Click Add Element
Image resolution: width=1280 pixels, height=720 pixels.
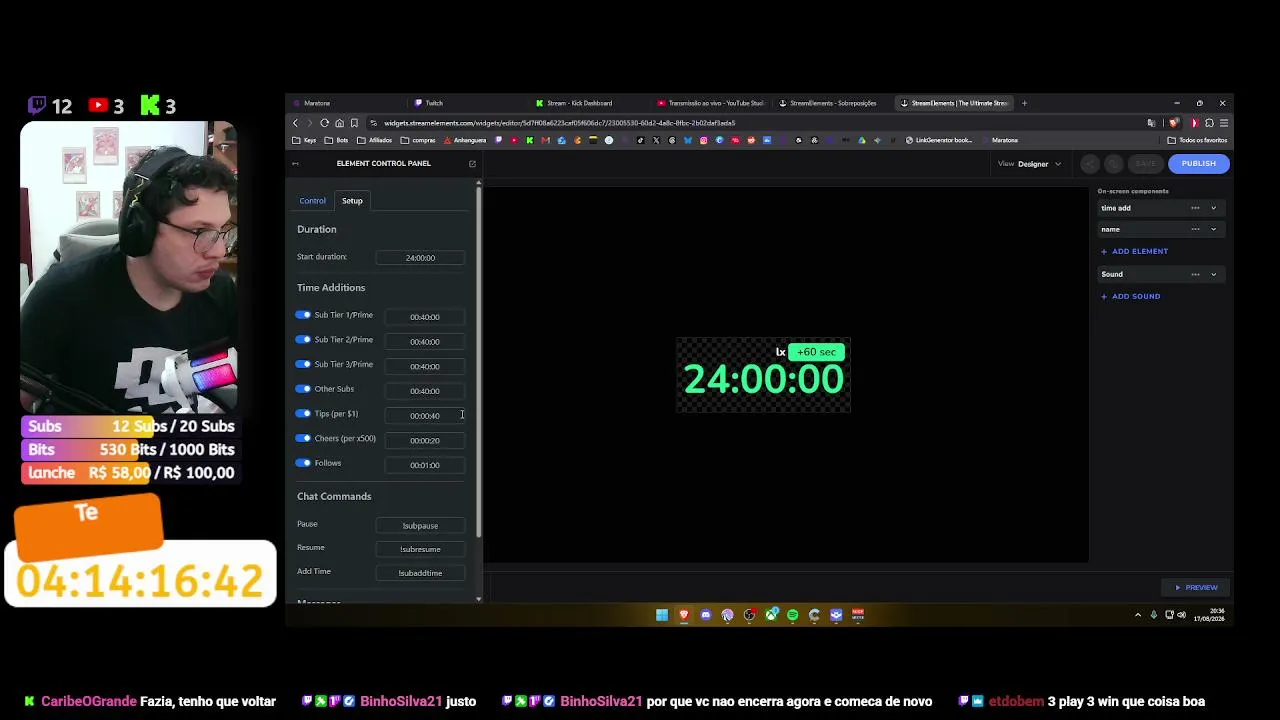tap(1134, 251)
